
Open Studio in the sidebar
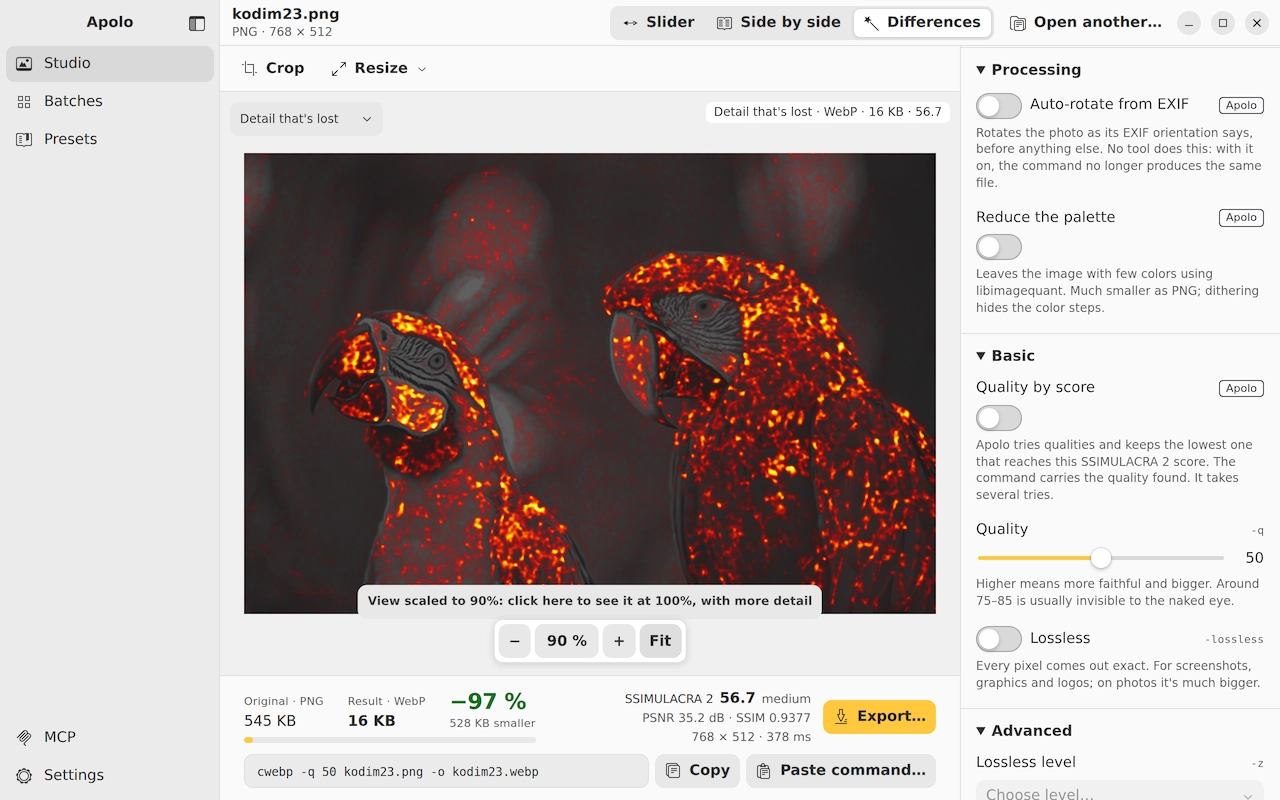pyautogui.click(x=110, y=63)
